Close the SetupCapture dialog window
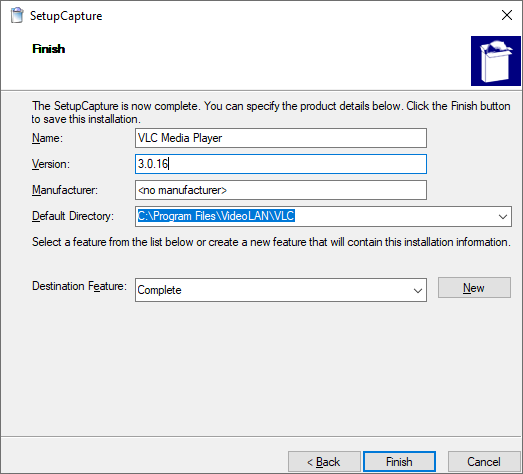The image size is (523, 474). pos(507,15)
